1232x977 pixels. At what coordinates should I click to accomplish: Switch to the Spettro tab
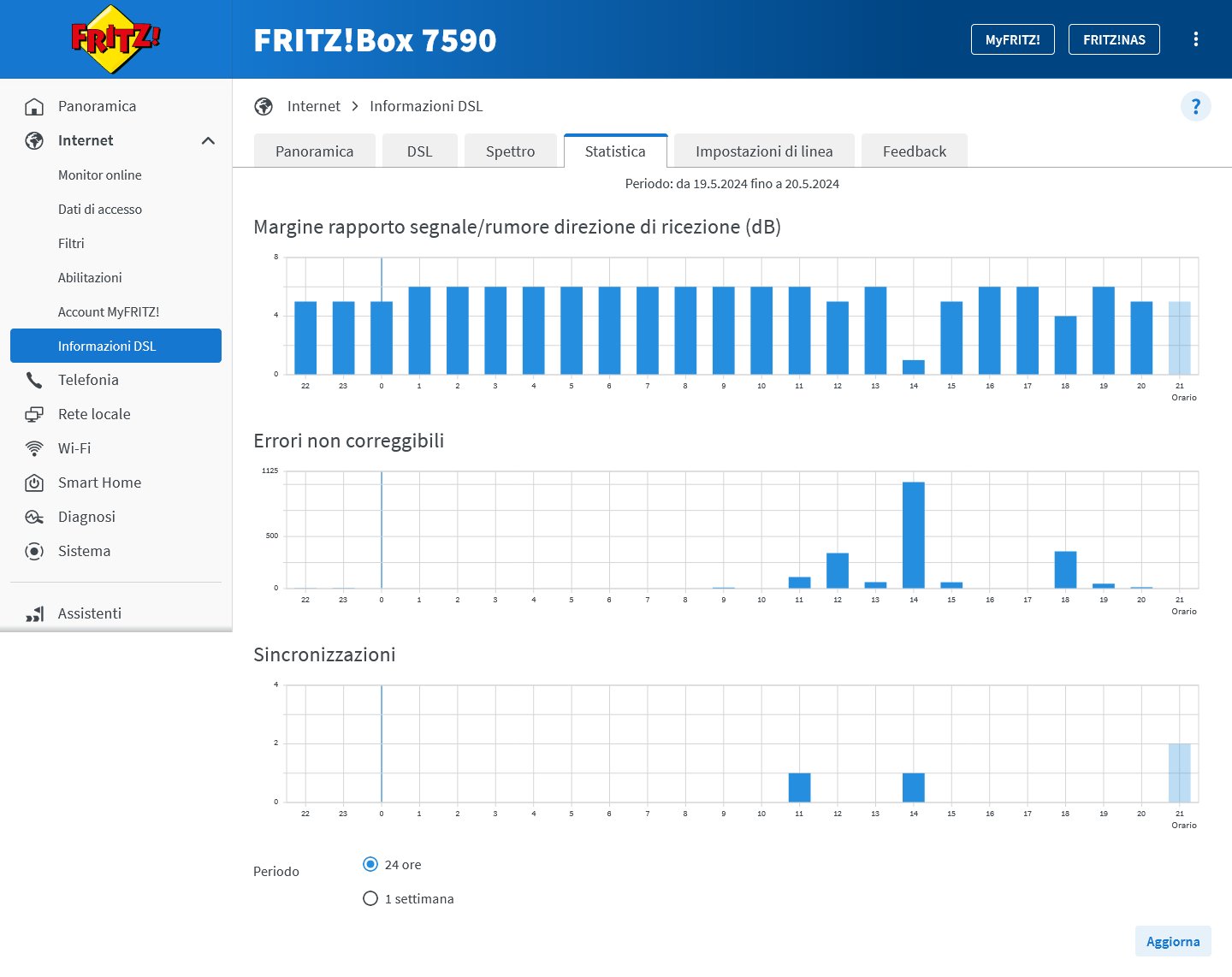pyautogui.click(x=510, y=151)
